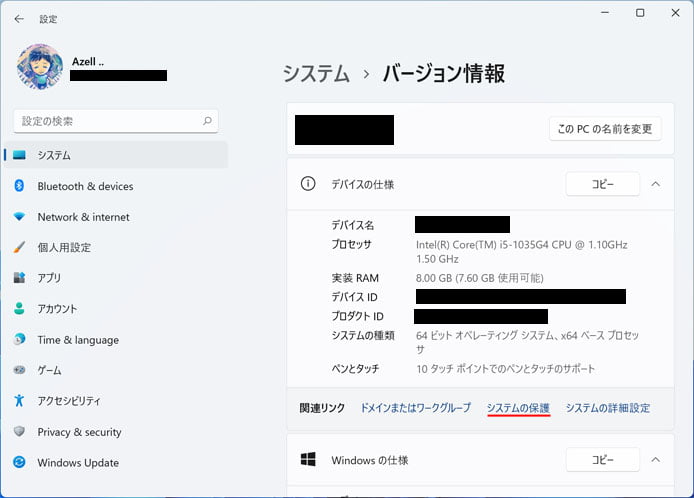Click the Windows Update sync icon
694x498 pixels.
(x=19, y=462)
